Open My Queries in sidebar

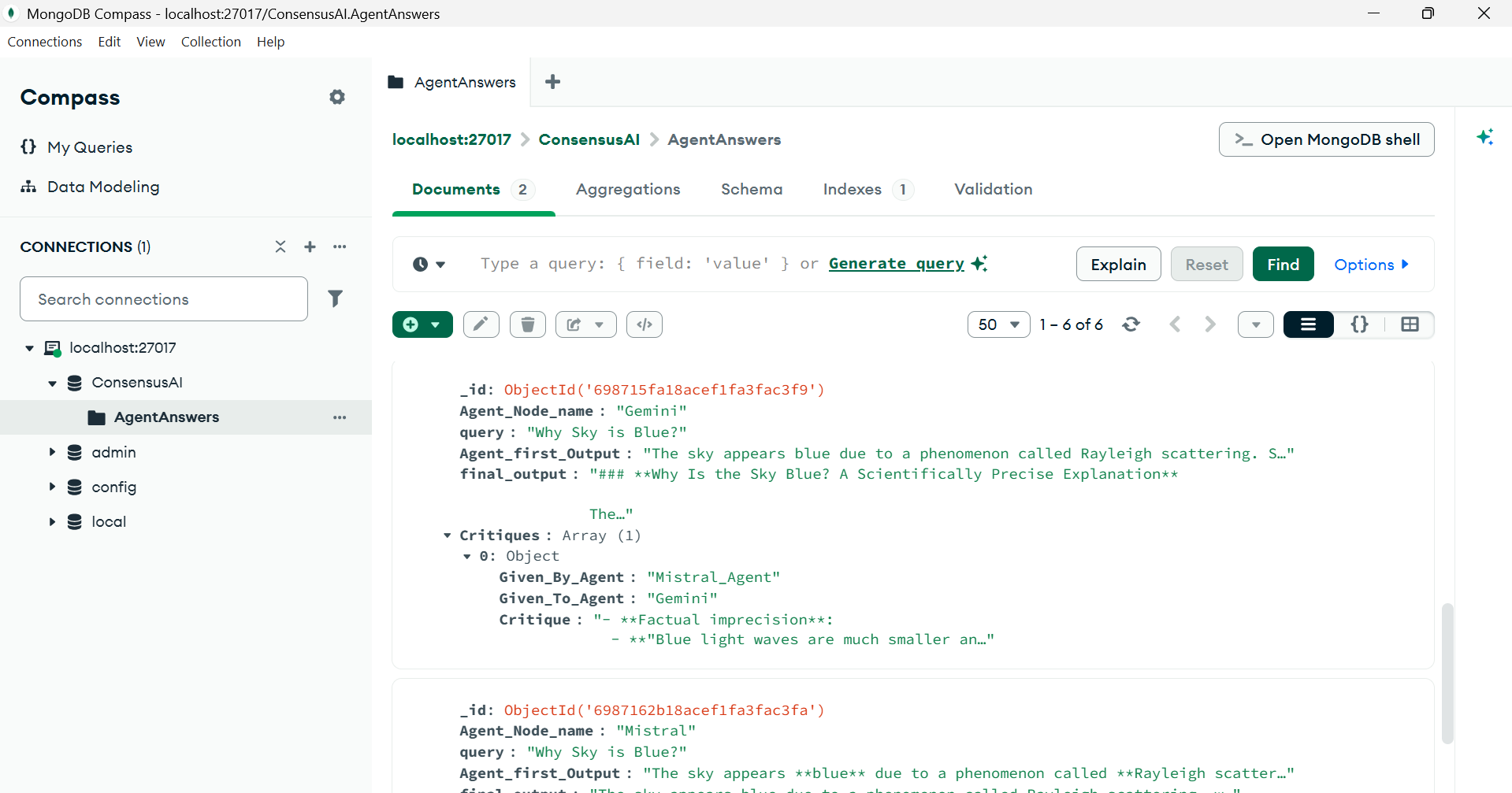[x=76, y=147]
